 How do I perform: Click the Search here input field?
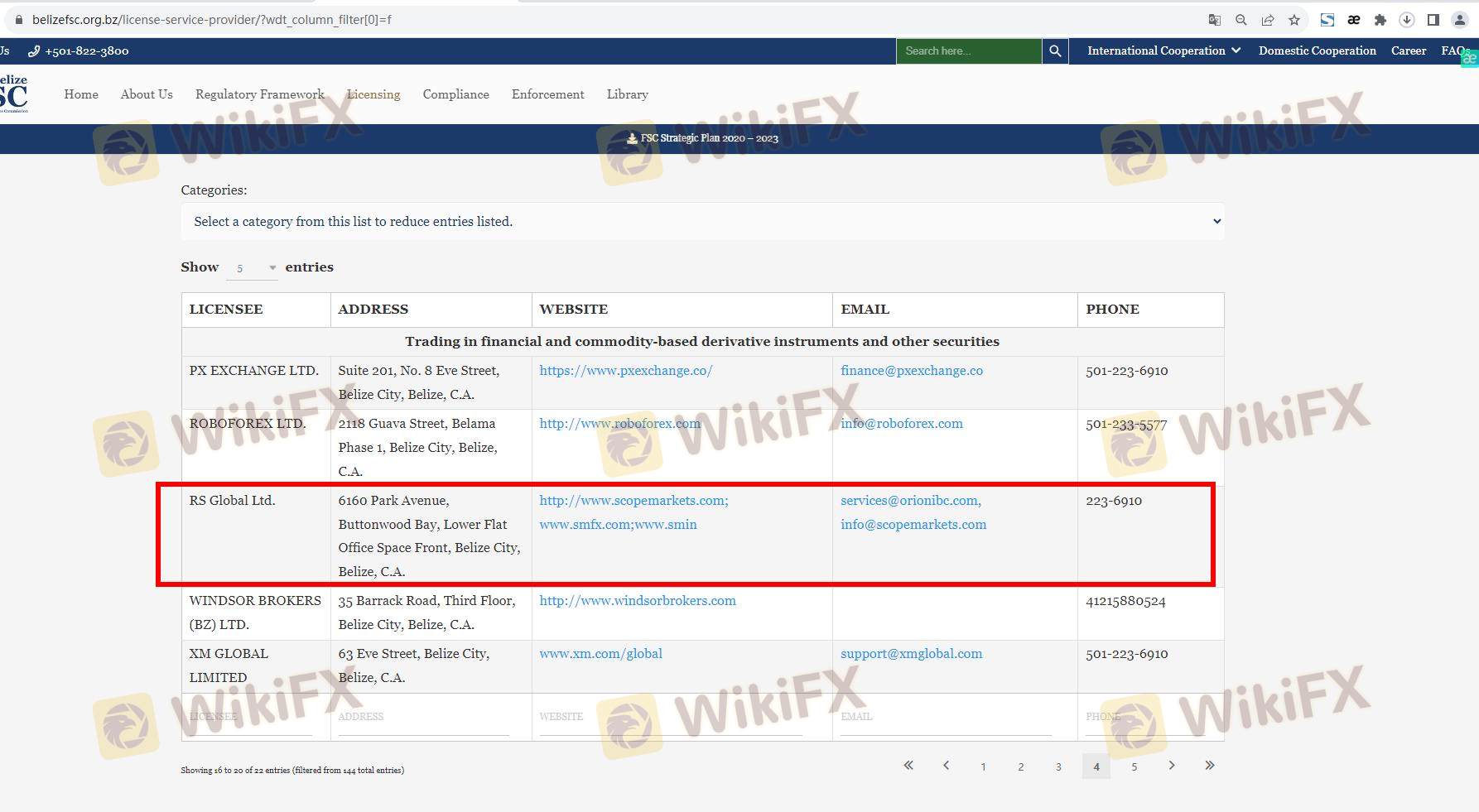pos(968,51)
